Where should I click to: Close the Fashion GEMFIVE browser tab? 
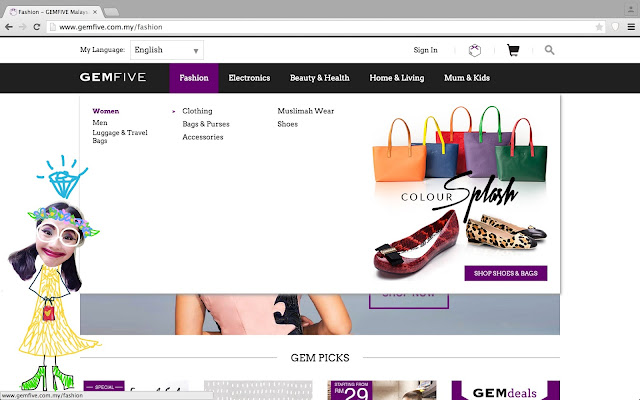pyautogui.click(x=95, y=12)
